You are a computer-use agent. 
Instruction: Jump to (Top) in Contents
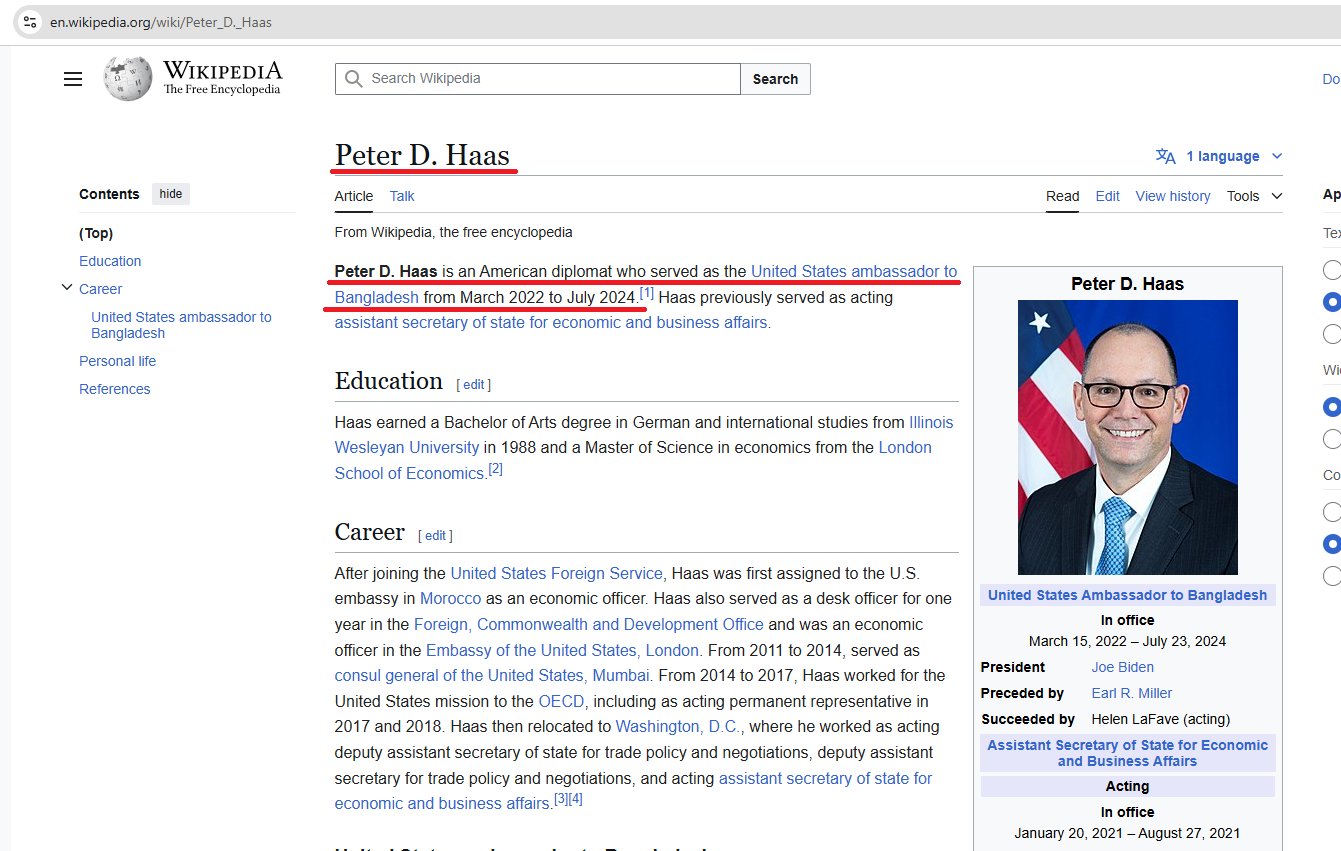pos(96,233)
